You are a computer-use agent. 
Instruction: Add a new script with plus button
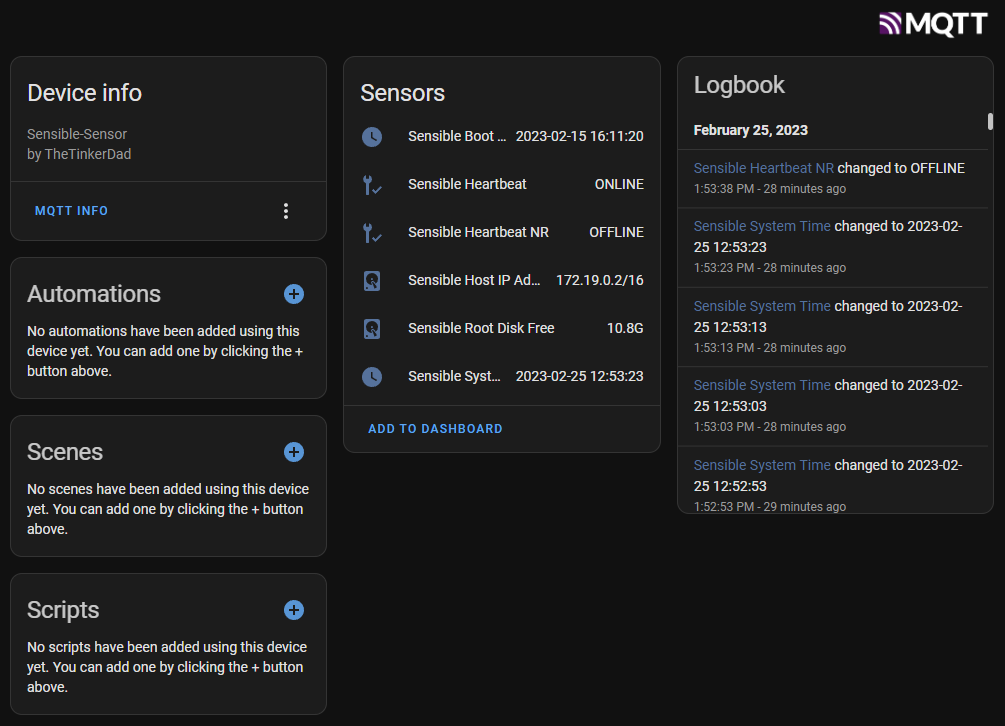point(294,610)
